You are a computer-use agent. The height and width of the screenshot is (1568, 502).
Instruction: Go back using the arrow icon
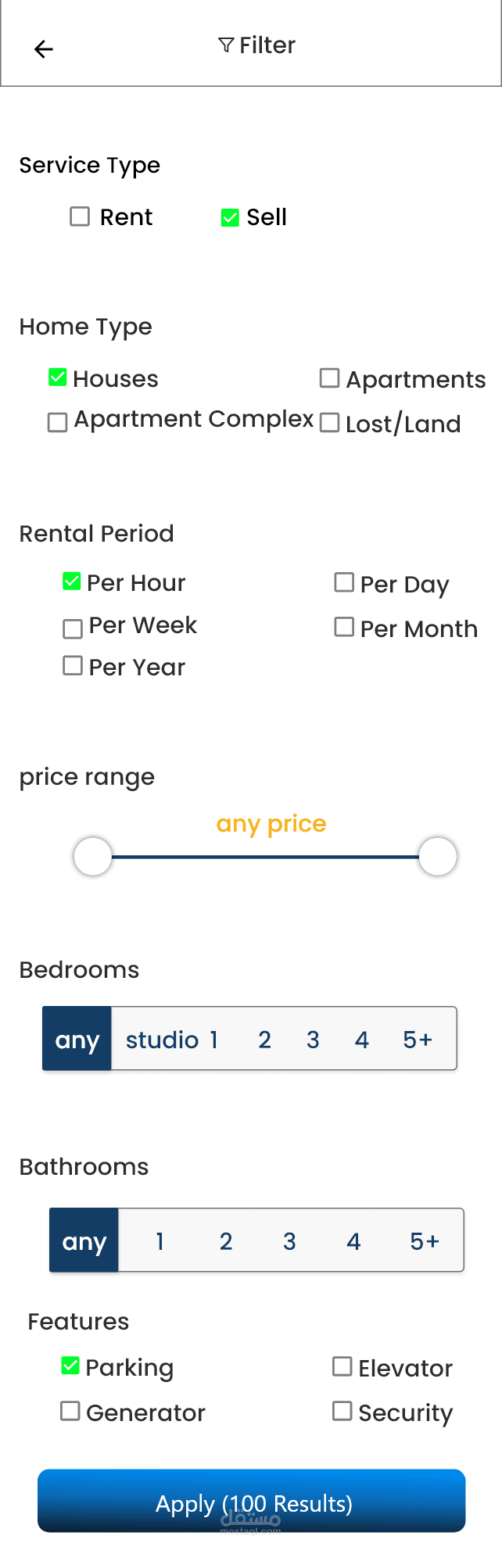point(44,49)
